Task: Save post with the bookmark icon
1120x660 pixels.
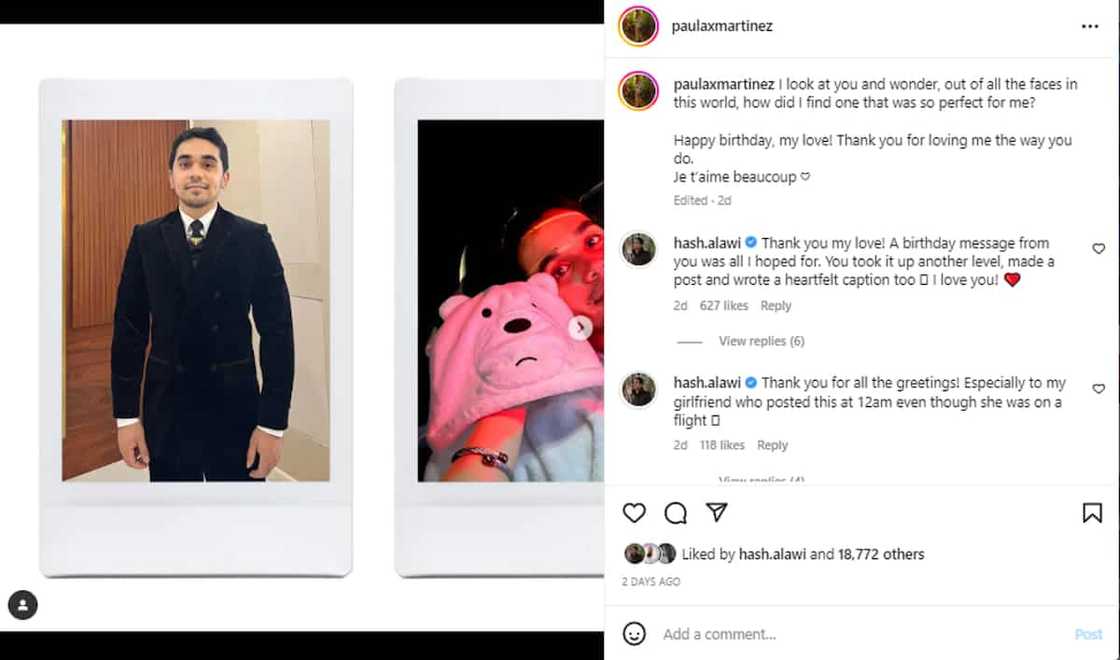Action: click(x=1092, y=513)
